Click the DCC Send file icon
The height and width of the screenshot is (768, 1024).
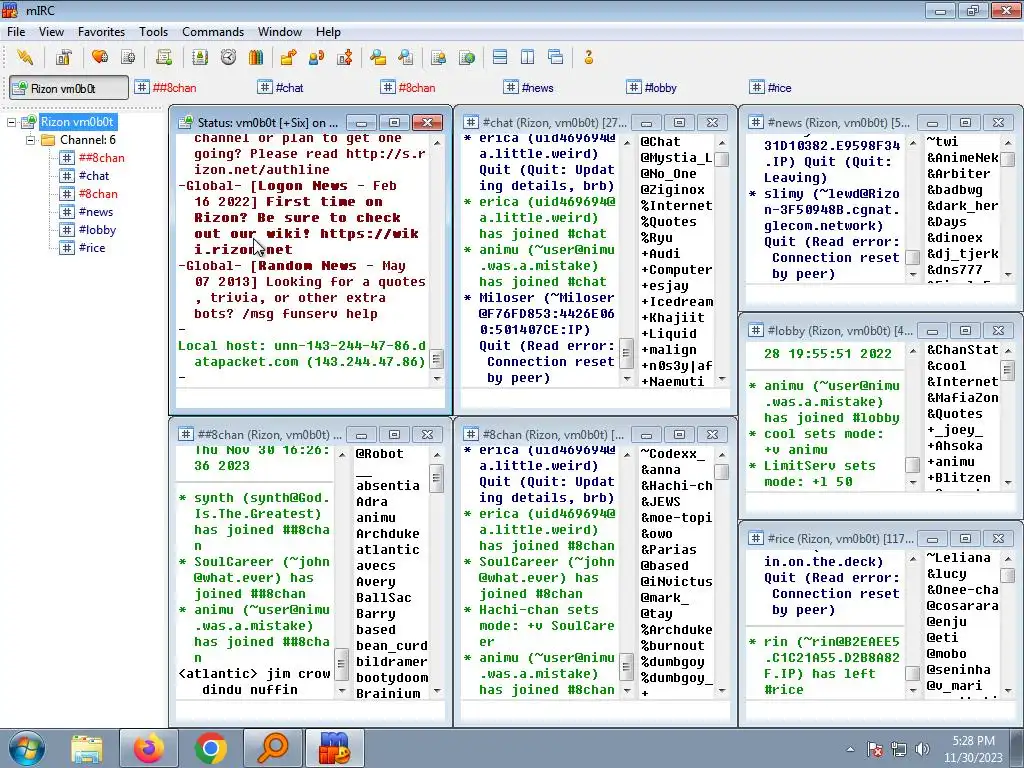tap(288, 57)
